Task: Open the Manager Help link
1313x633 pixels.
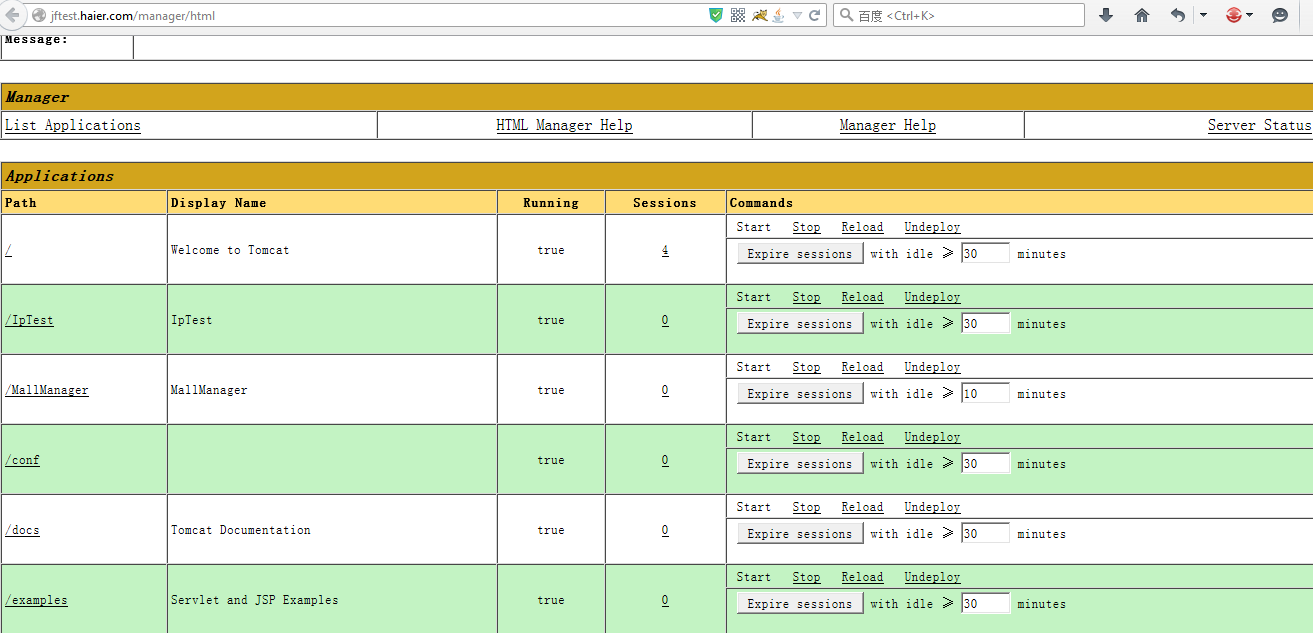Action: click(x=888, y=125)
